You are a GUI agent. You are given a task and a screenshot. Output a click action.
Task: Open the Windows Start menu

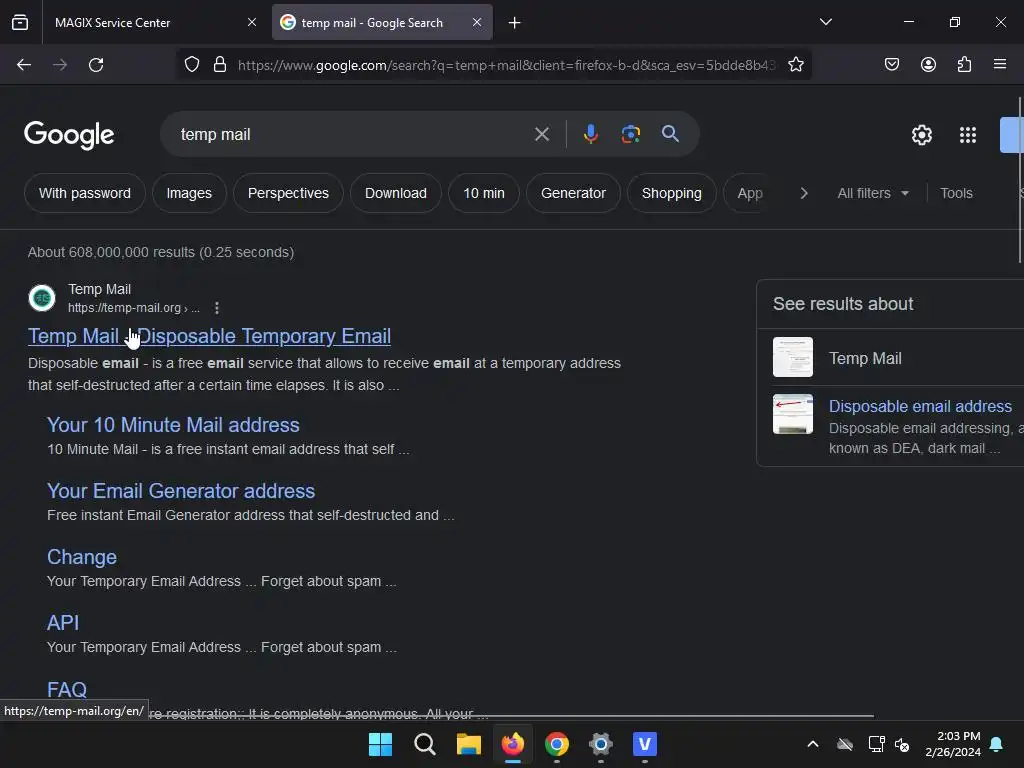(x=380, y=744)
